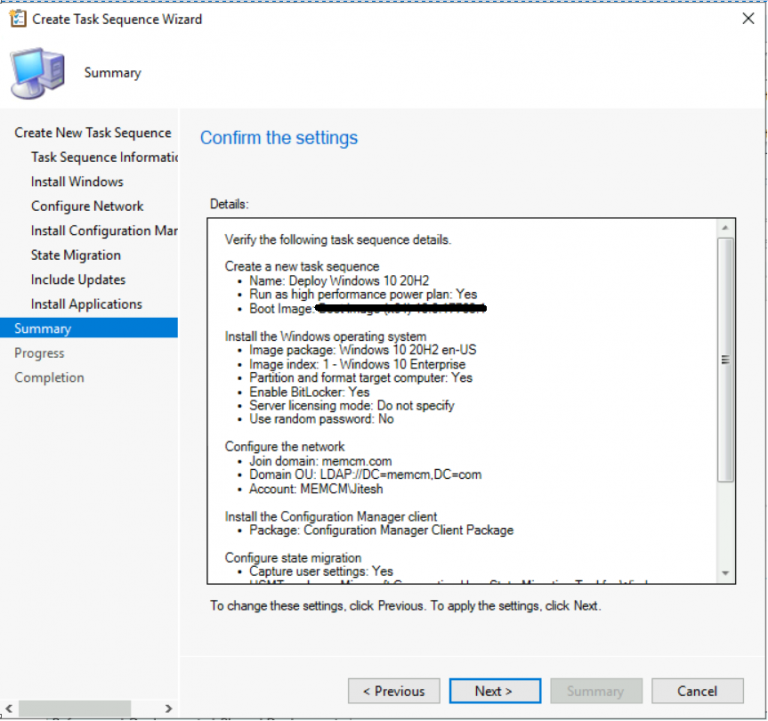Select Configure Network in sidebar
Screen dimensions: 768x721
(87, 206)
